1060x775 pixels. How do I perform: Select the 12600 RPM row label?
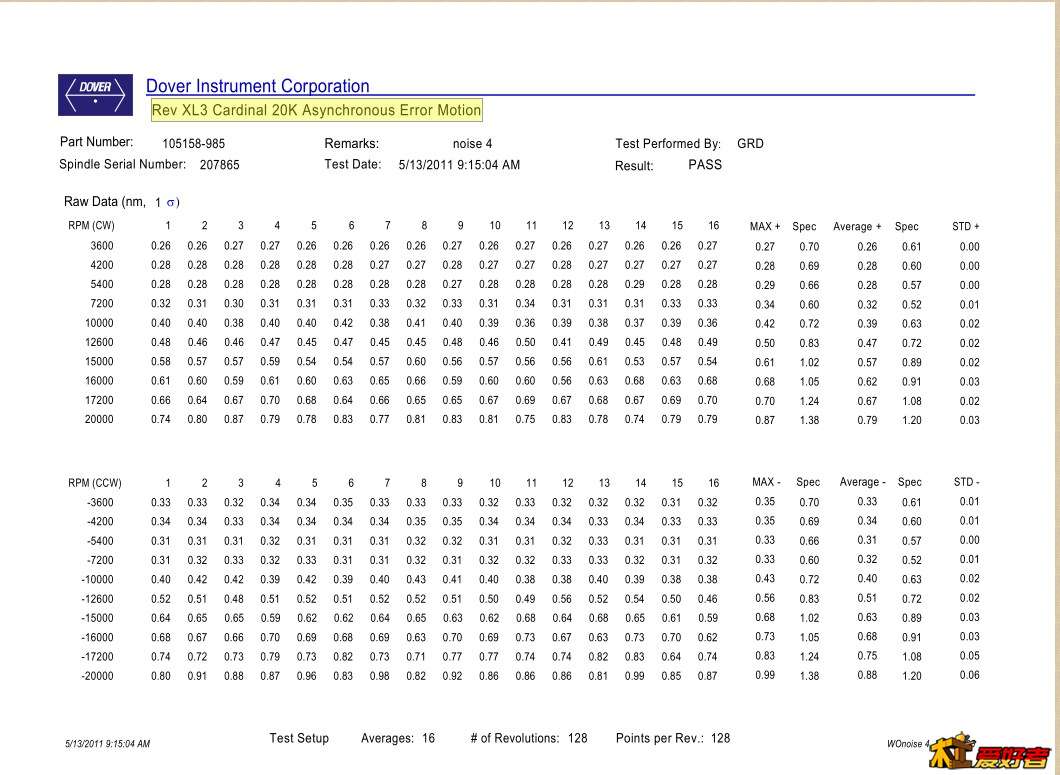tap(99, 342)
